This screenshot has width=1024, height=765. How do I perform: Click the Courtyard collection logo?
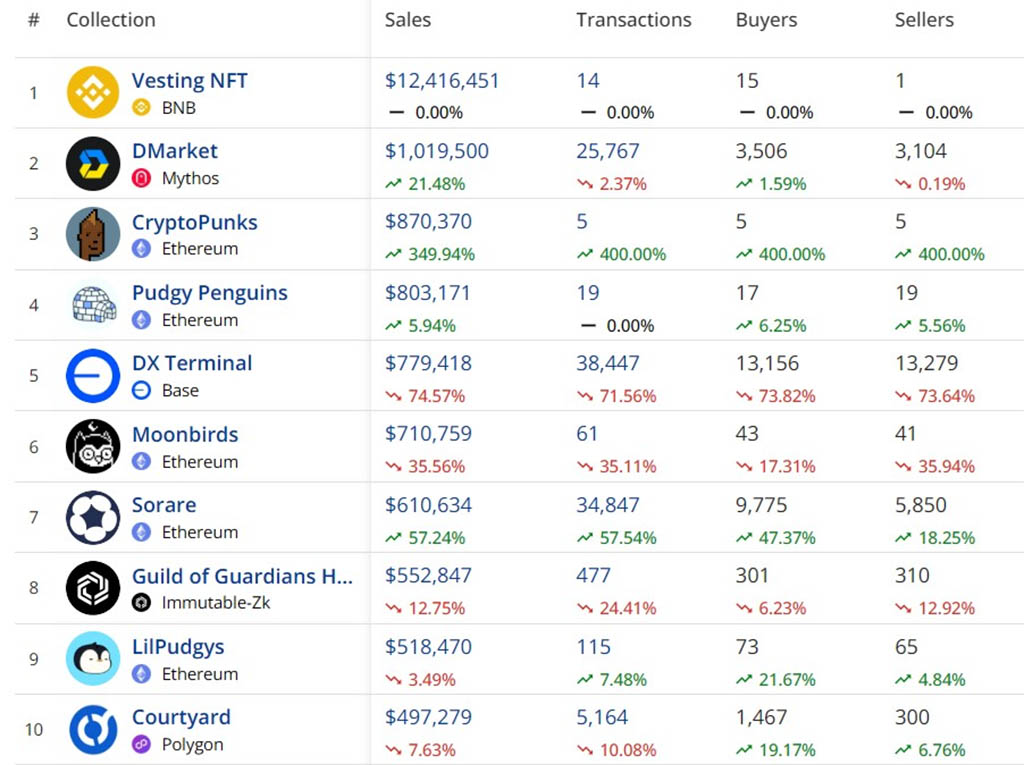point(93,730)
